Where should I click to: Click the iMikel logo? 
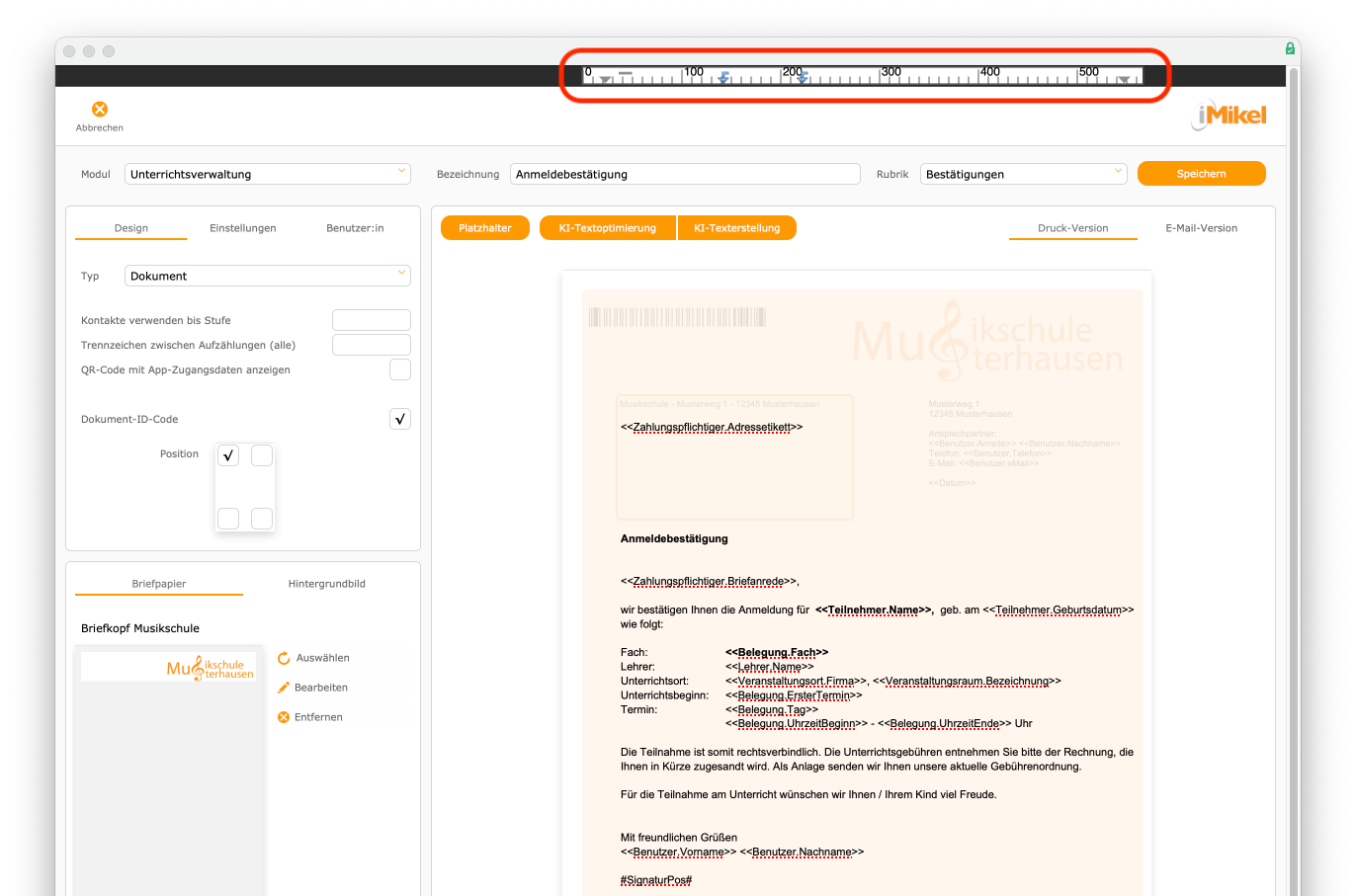pos(1229,115)
